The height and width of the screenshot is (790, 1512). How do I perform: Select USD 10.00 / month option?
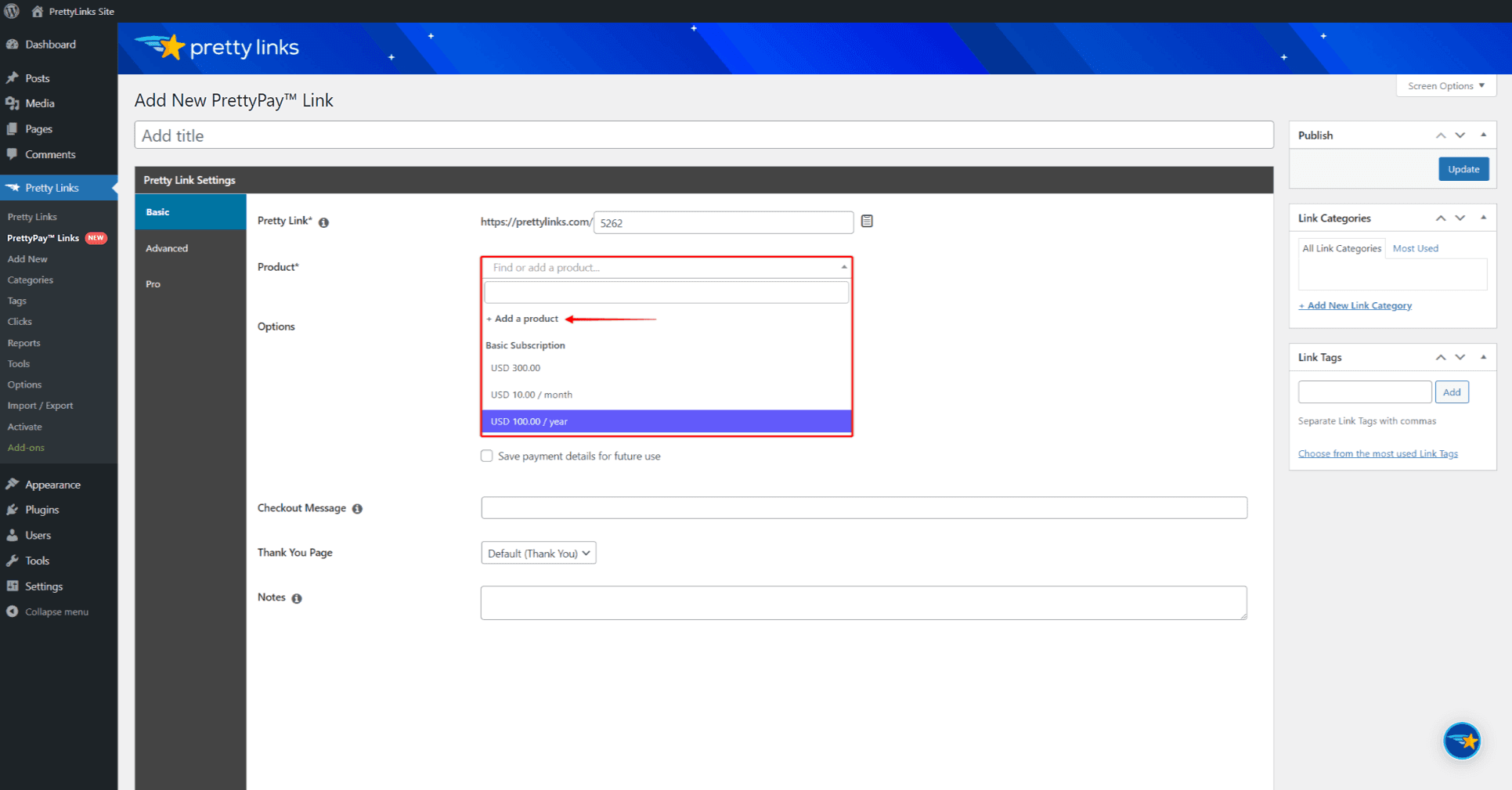pyautogui.click(x=532, y=395)
